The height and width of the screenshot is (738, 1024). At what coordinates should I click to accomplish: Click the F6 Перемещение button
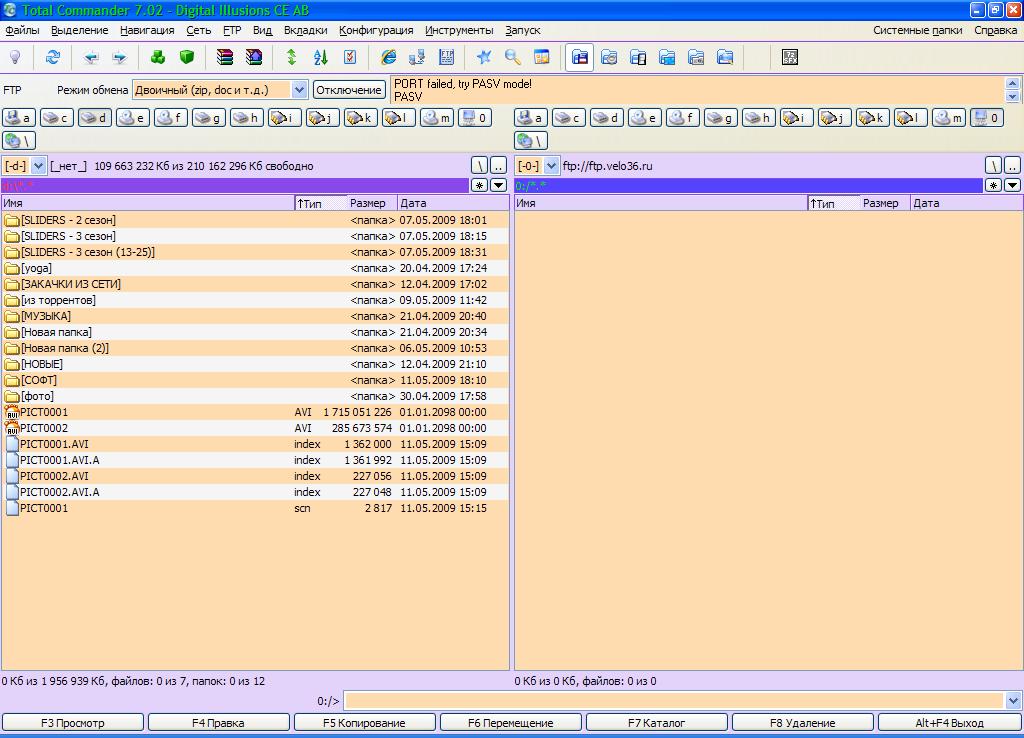pos(511,722)
